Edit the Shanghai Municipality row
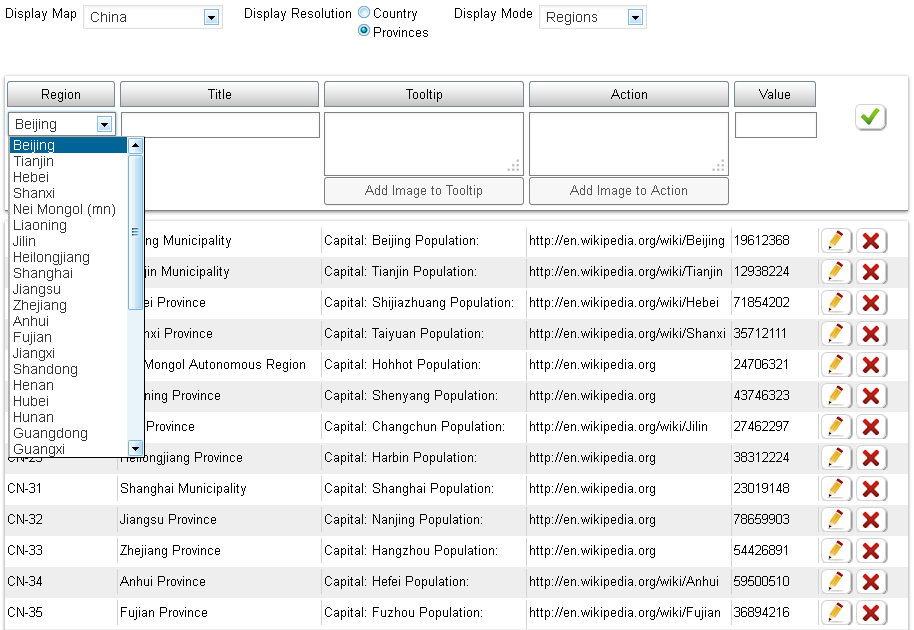Image resolution: width=914 pixels, height=630 pixels. point(836,488)
